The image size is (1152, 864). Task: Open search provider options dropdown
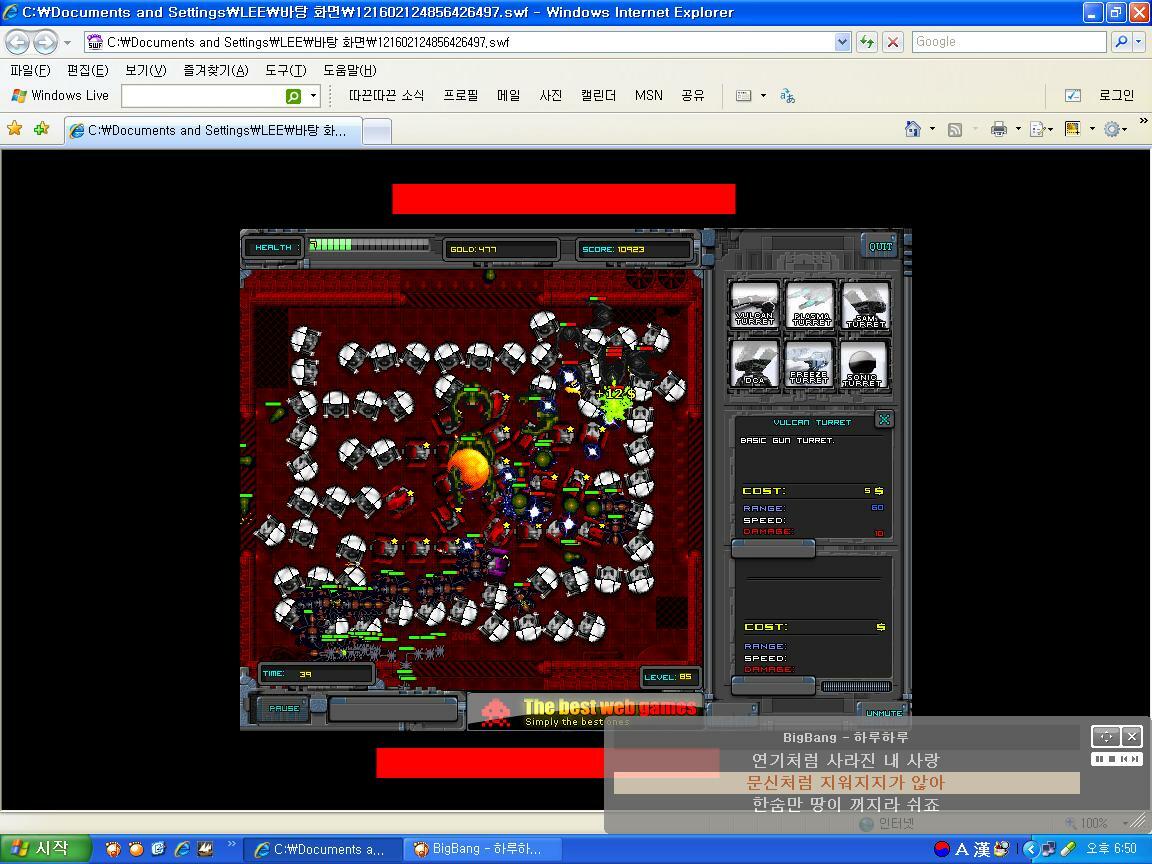(1138, 42)
